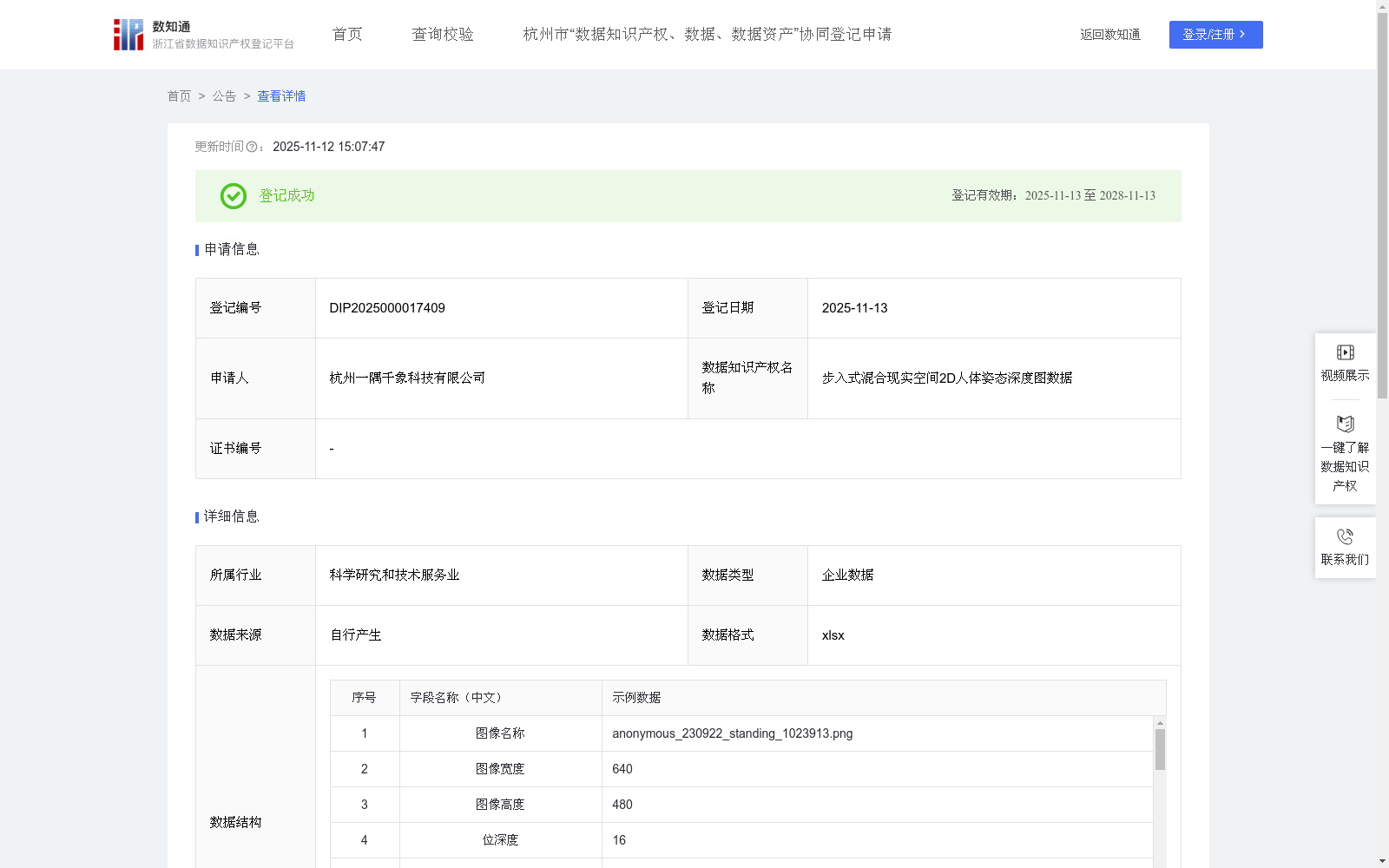Click the 序号 column header
This screenshot has height=868, width=1389.
tap(364, 698)
